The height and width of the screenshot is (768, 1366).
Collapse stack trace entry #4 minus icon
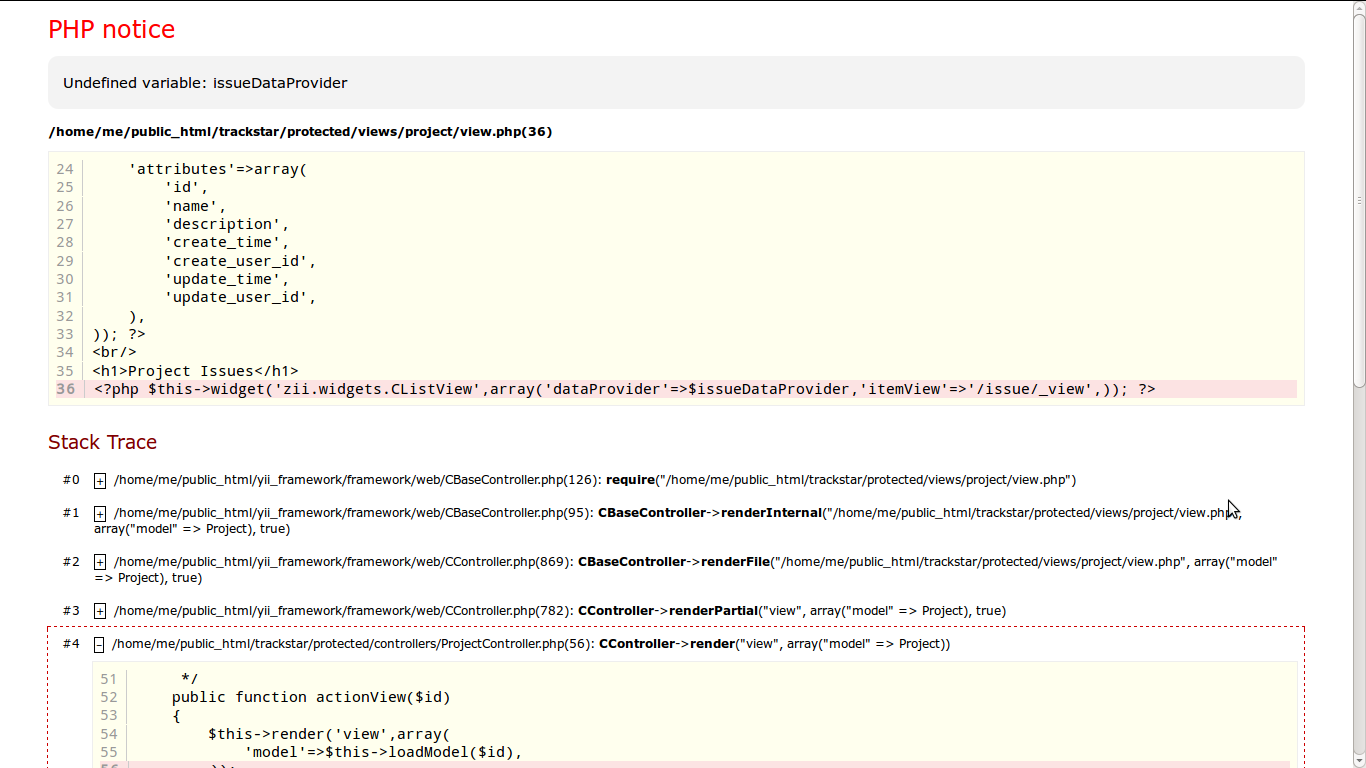point(99,645)
